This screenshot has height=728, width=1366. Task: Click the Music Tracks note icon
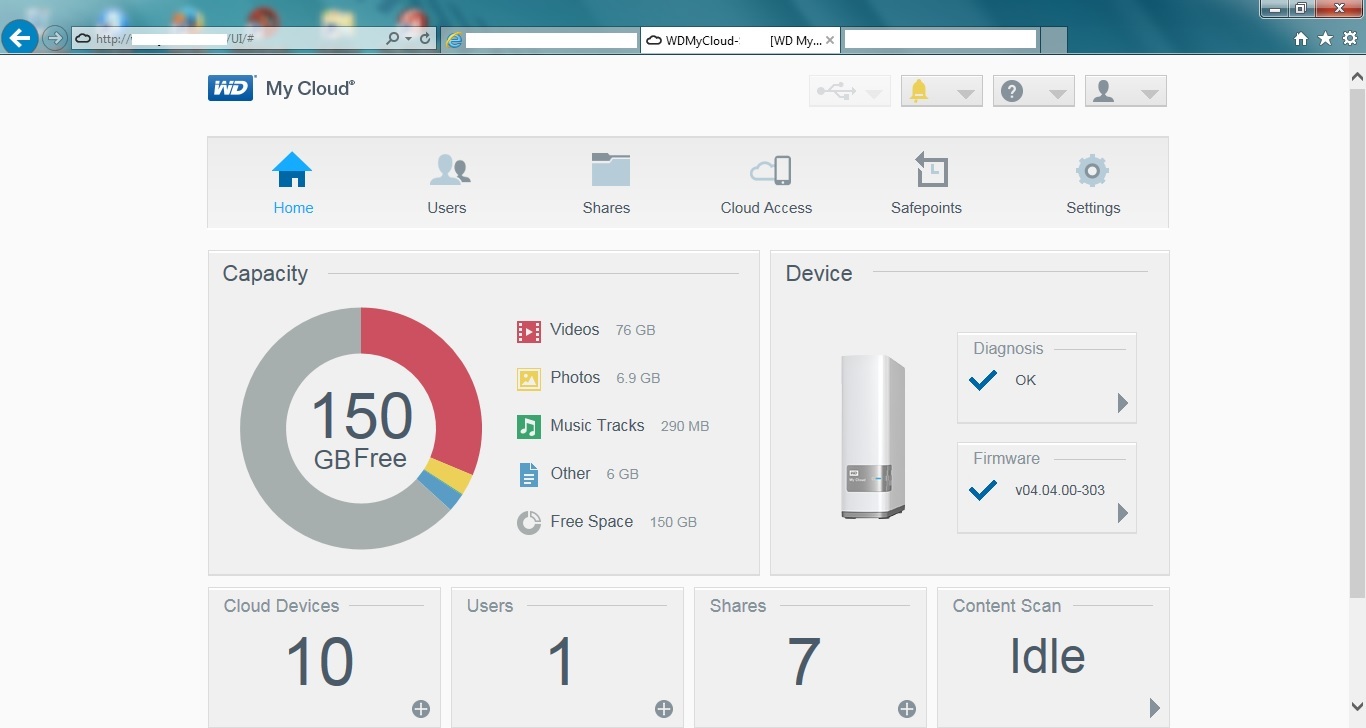(528, 427)
